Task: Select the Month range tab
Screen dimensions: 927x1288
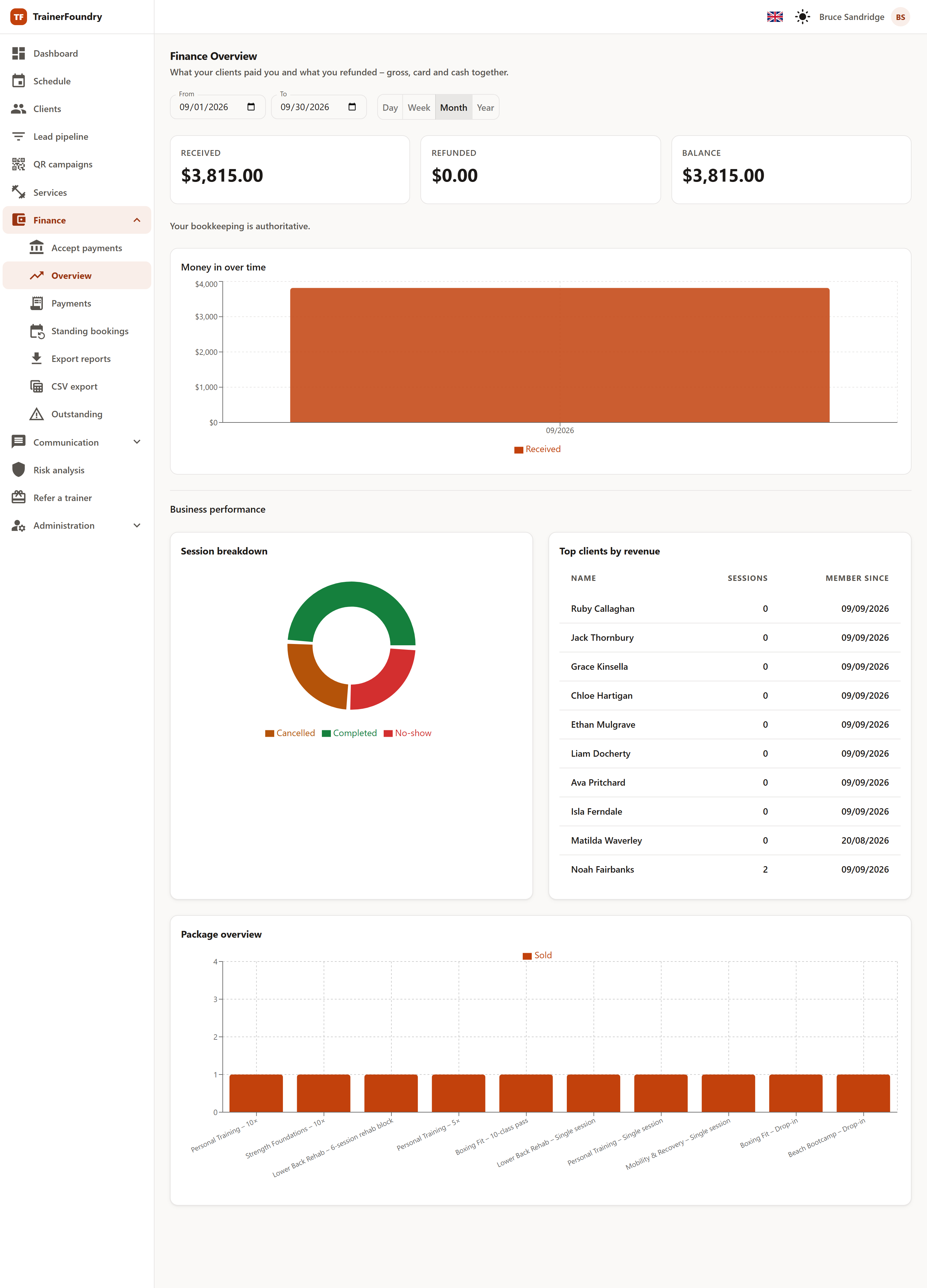Action: pos(454,107)
